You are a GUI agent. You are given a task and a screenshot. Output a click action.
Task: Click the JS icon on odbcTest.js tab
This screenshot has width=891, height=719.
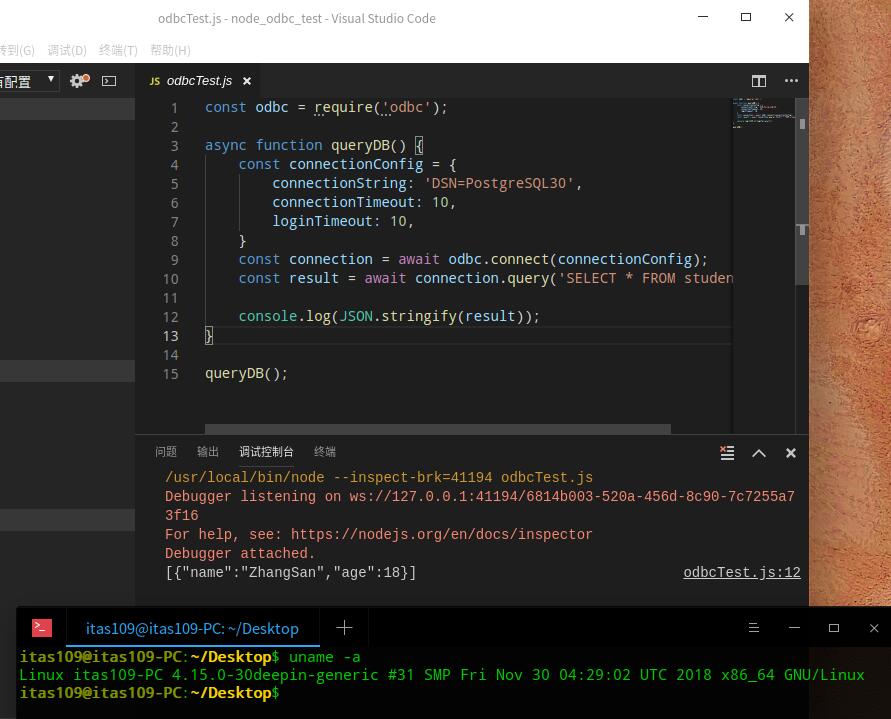pyautogui.click(x=155, y=81)
